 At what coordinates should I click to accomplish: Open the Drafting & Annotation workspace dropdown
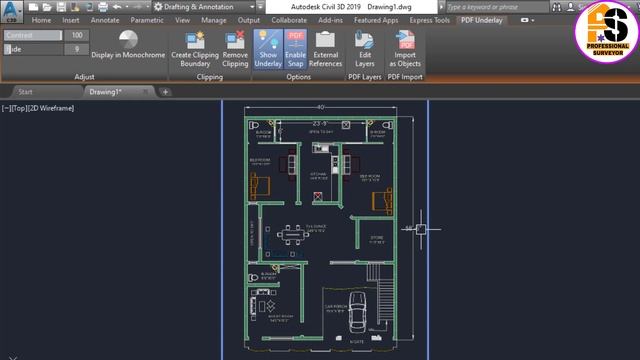point(204,7)
